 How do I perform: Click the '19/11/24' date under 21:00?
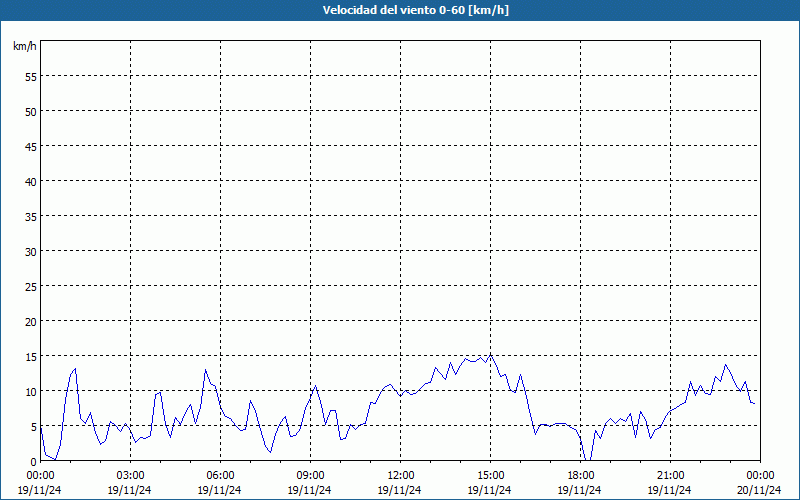click(x=670, y=490)
